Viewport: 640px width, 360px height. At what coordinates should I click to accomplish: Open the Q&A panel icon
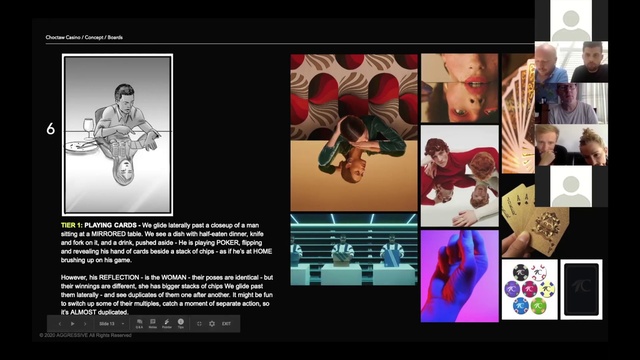point(139,324)
